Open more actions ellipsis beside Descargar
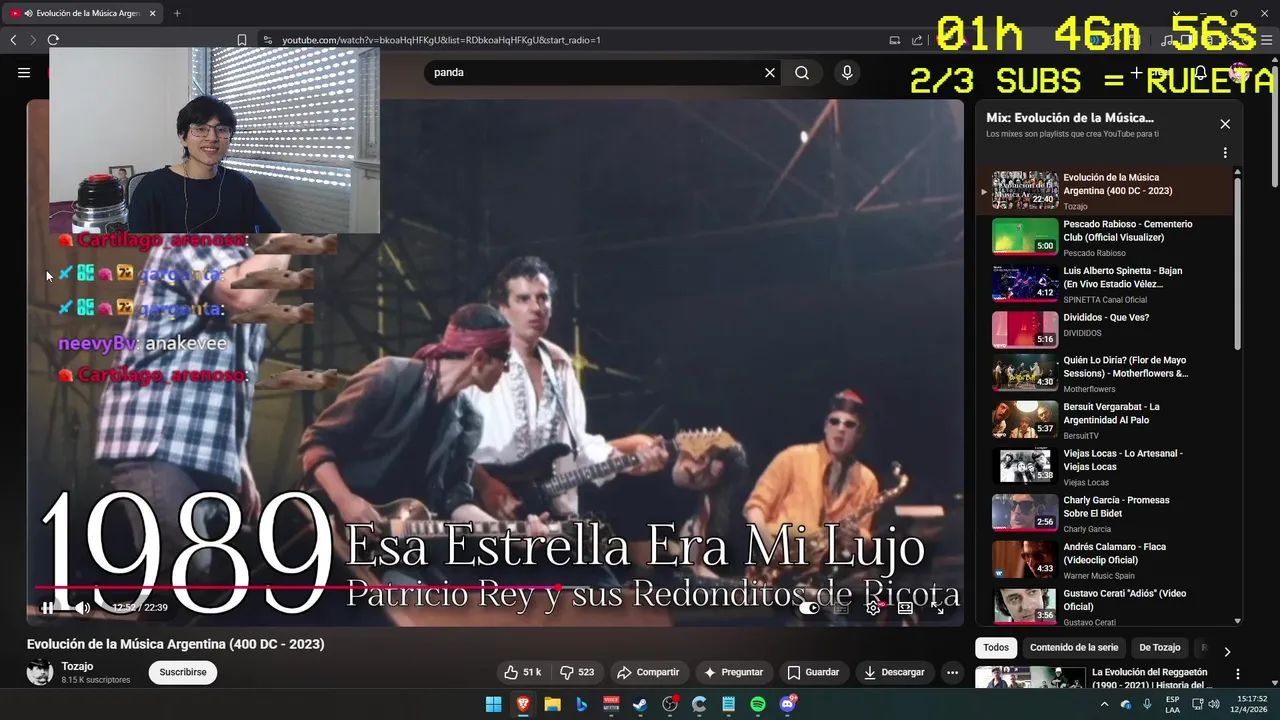Screen dimensions: 1280x720 tap(952, 672)
